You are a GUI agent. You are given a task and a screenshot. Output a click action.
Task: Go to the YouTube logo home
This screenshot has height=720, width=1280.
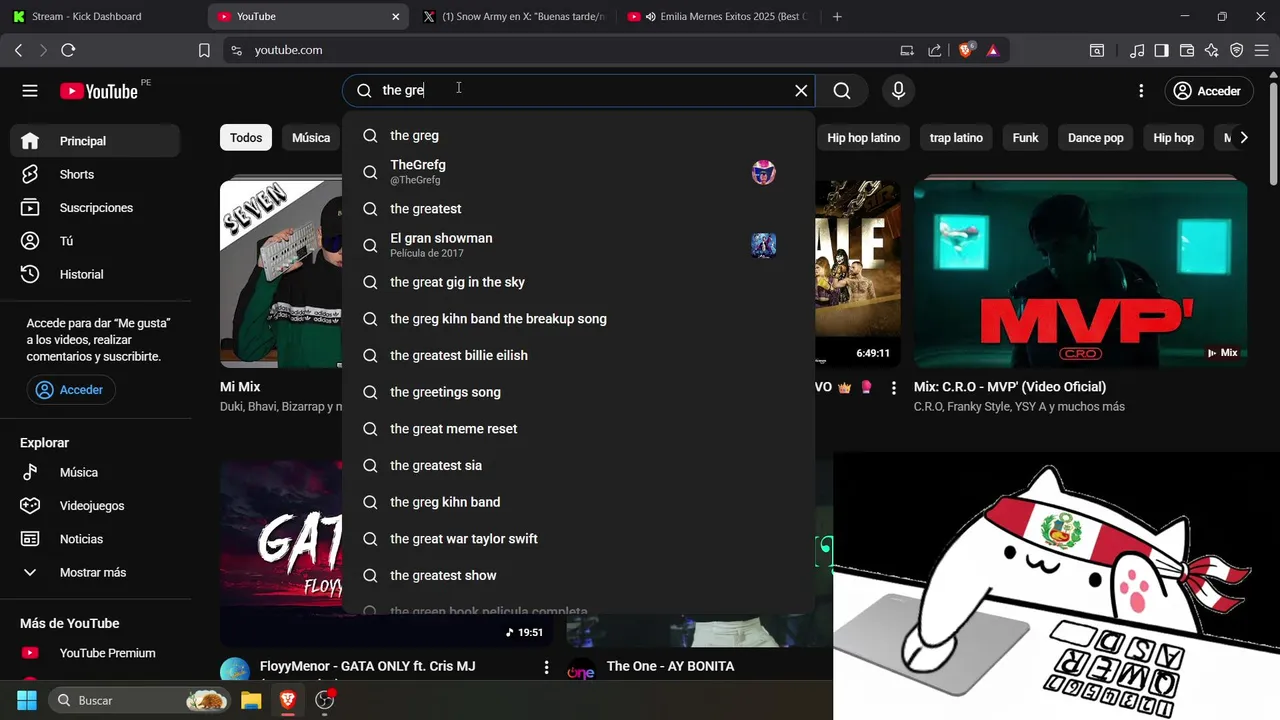click(98, 91)
